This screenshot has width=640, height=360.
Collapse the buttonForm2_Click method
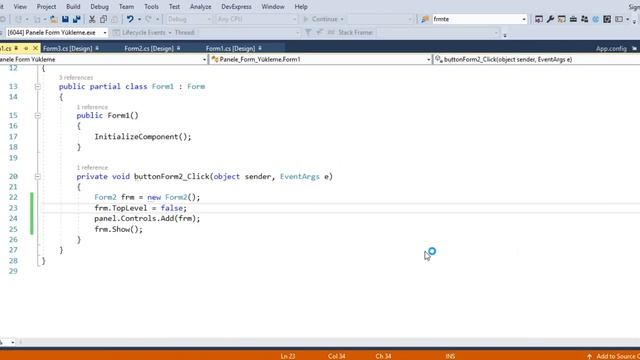pos(38,177)
